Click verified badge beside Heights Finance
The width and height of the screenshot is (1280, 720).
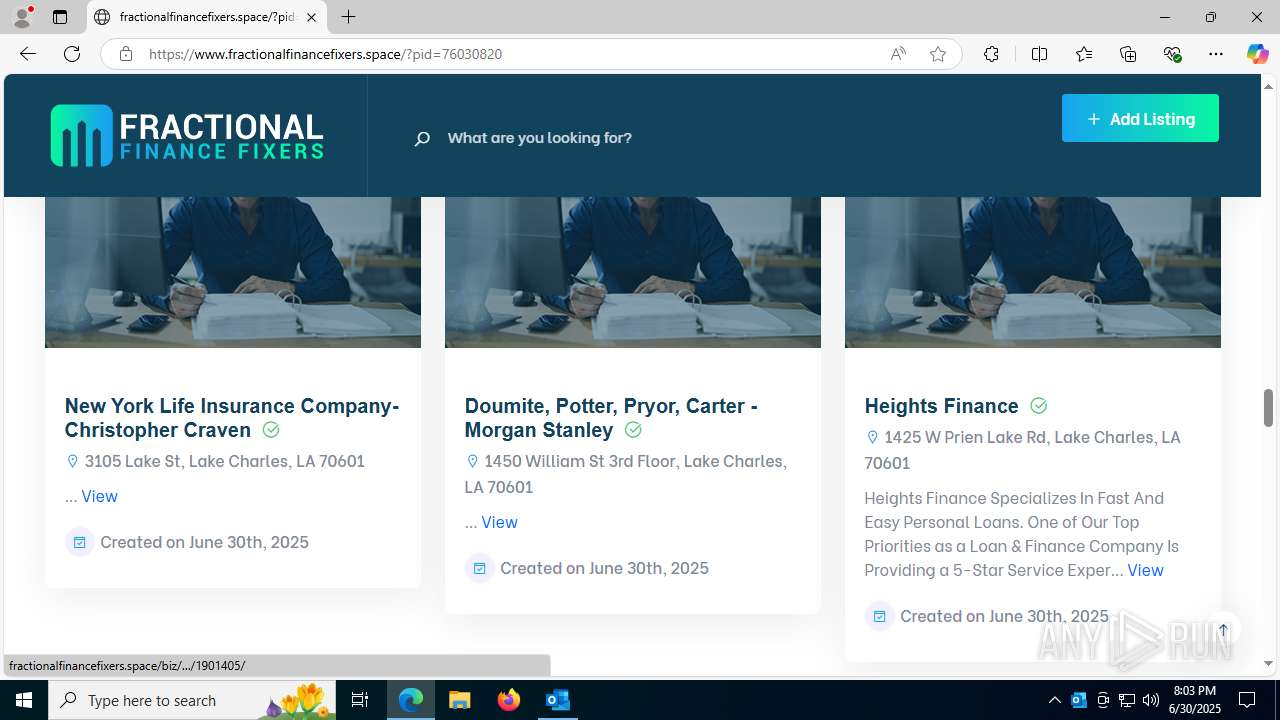click(1039, 406)
